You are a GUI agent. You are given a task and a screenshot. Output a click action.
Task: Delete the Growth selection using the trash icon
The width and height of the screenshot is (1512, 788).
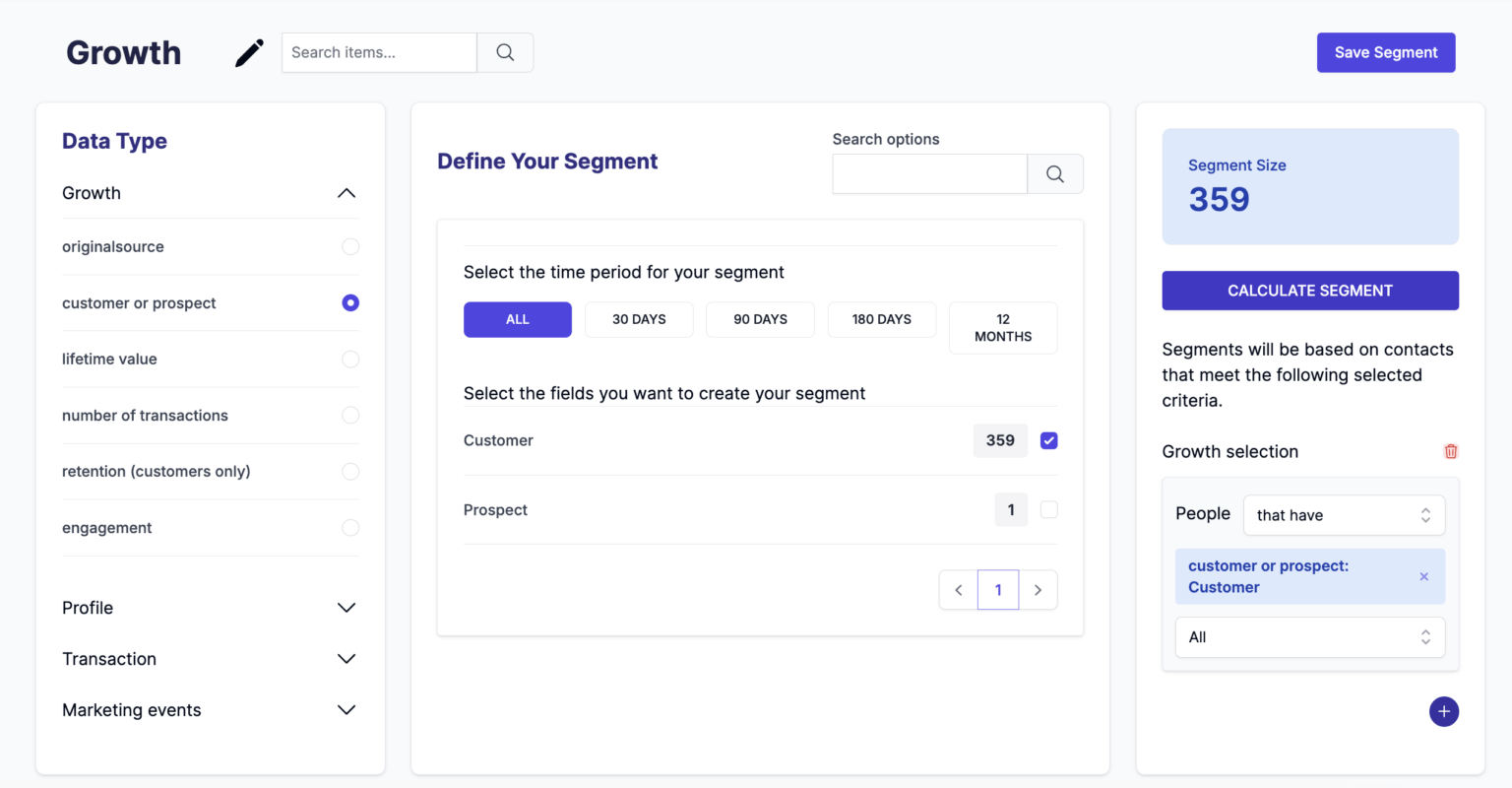[1451, 450]
